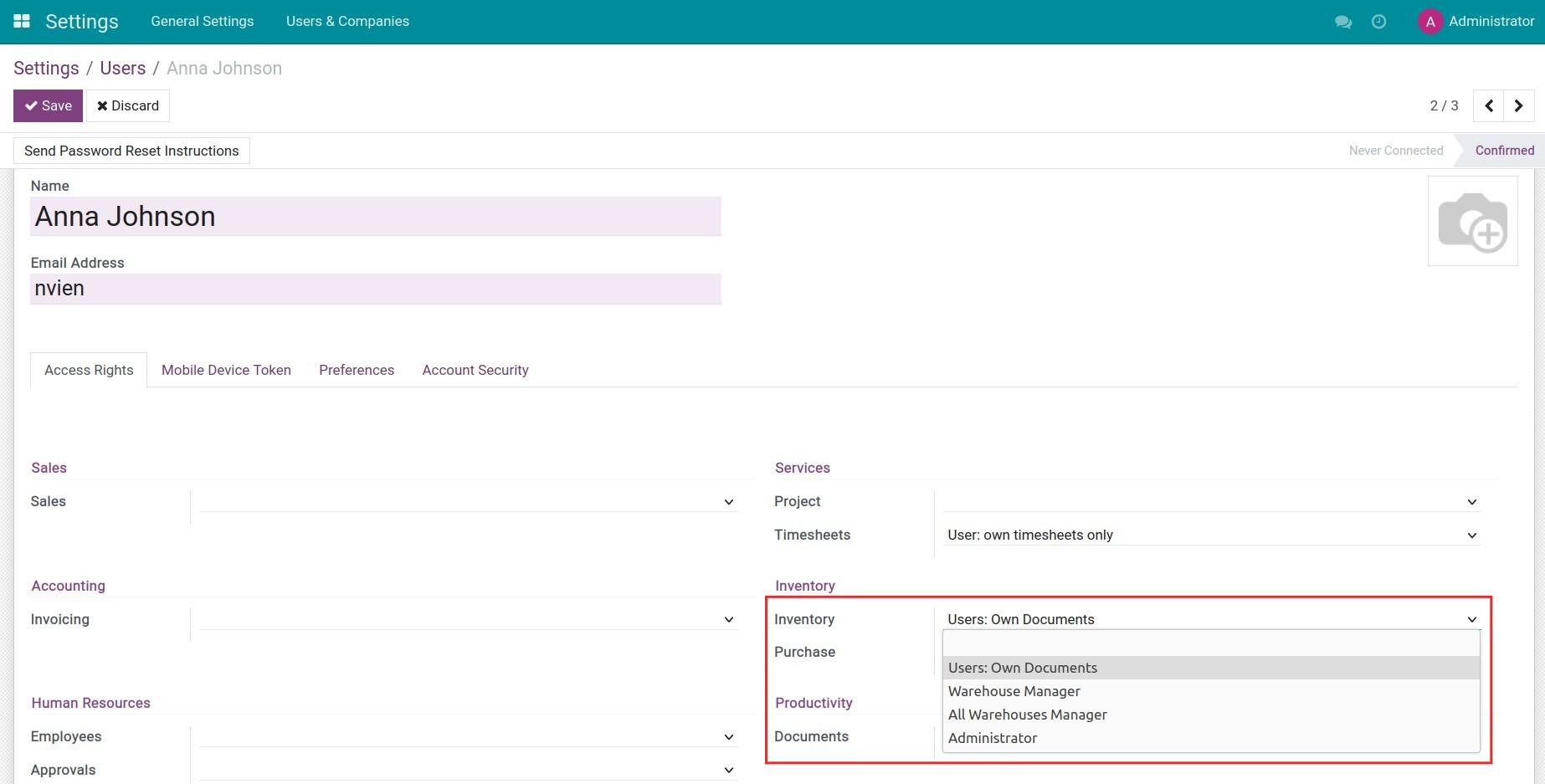The image size is (1545, 784).
Task: Click the camera icon to add profile photo
Action: (1473, 220)
